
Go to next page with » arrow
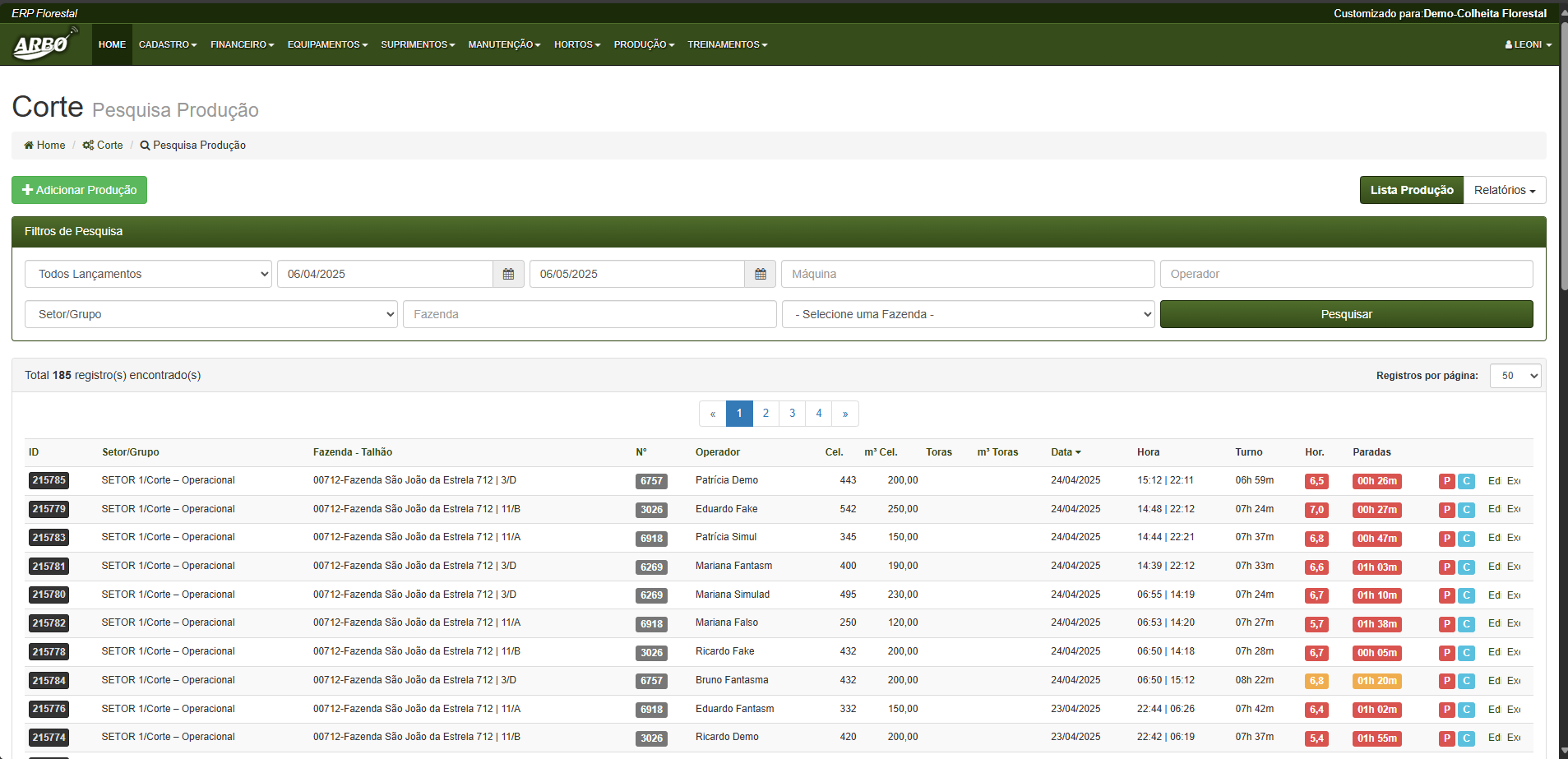(844, 414)
